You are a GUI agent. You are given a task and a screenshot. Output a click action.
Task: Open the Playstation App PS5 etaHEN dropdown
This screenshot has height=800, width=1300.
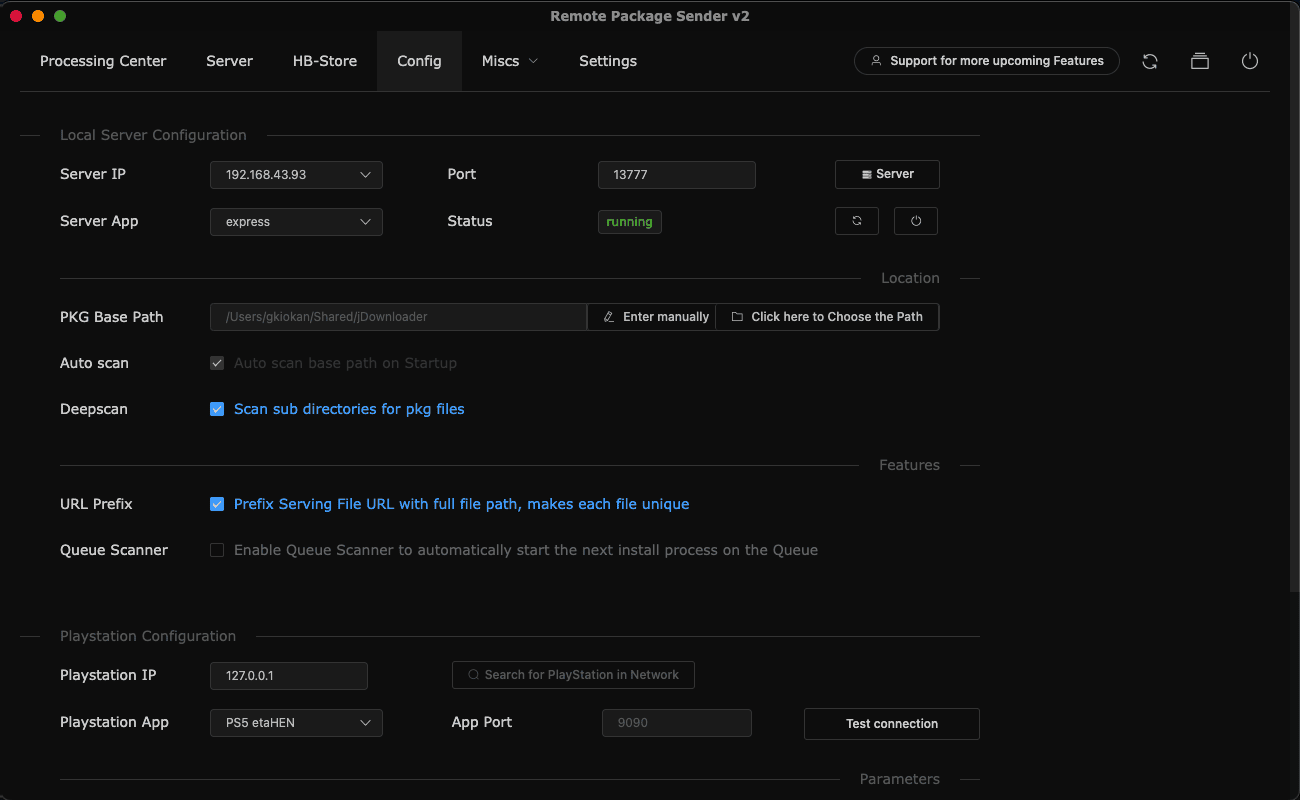pos(296,723)
